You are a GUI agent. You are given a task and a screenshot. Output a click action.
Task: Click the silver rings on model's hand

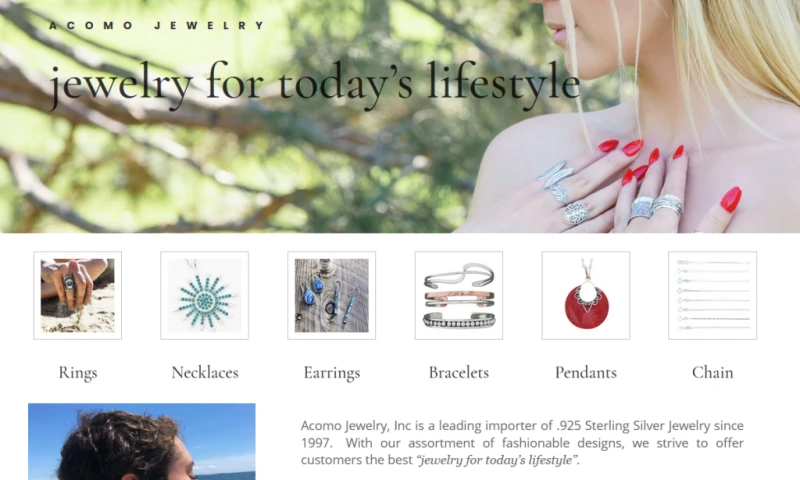pyautogui.click(x=610, y=196)
